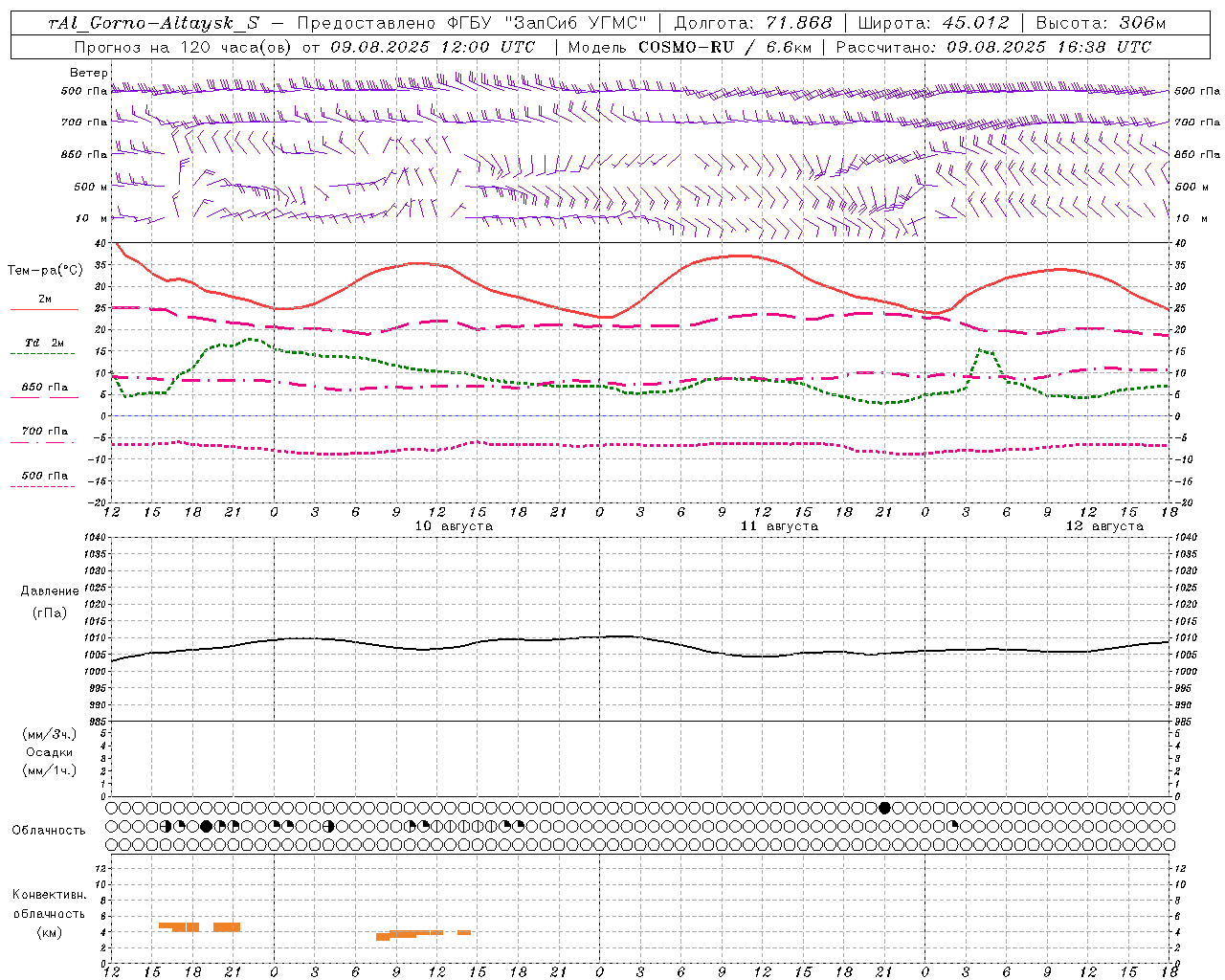
Task: Click the 11 августа date label
Action: tap(779, 526)
